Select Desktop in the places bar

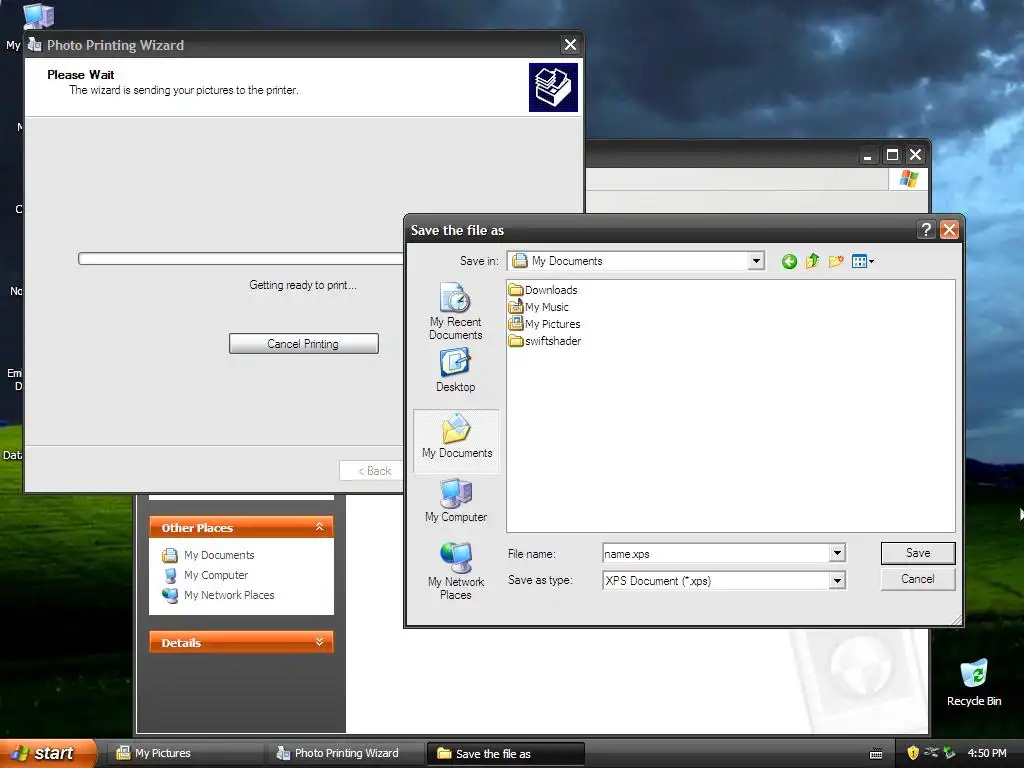(x=455, y=370)
